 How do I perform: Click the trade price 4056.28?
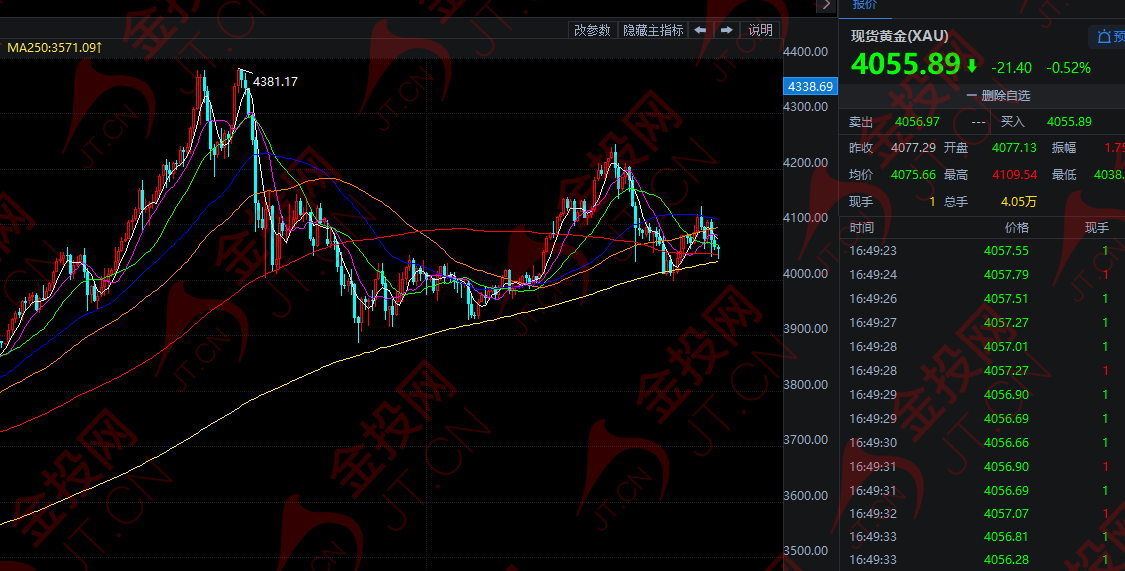click(1006, 560)
